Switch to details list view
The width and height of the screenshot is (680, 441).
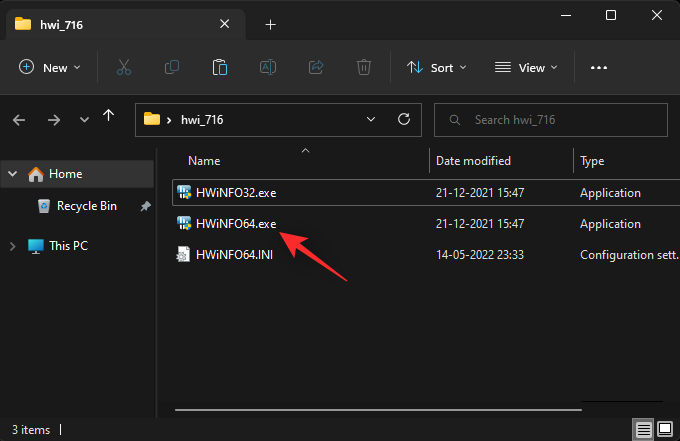pyautogui.click(x=644, y=429)
